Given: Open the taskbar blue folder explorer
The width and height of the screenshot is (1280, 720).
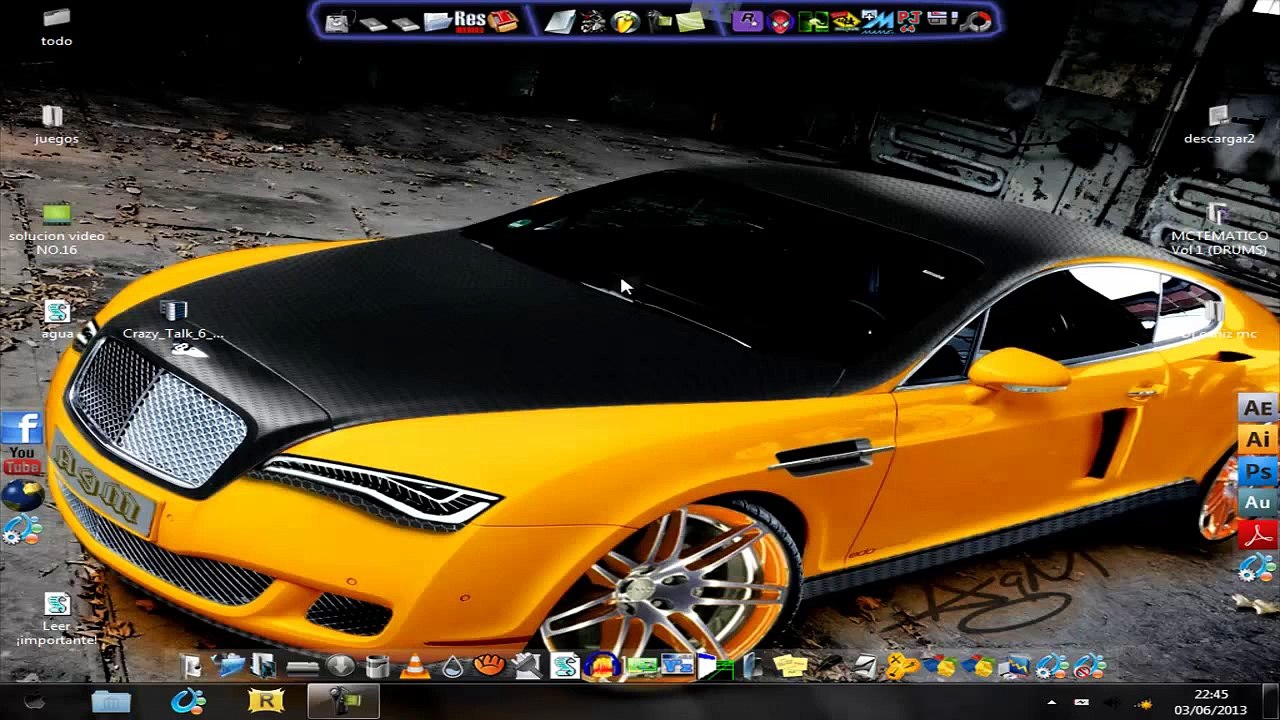Looking at the screenshot, I should [x=111, y=702].
